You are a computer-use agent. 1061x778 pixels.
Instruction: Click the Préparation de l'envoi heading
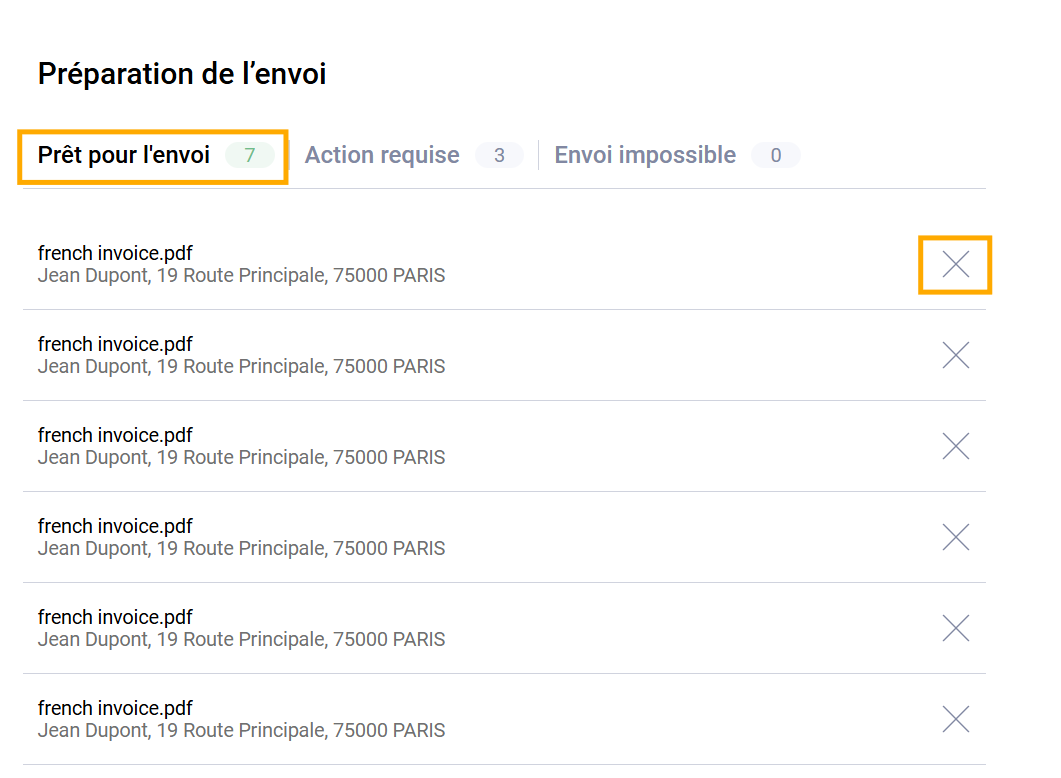pyautogui.click(x=182, y=74)
